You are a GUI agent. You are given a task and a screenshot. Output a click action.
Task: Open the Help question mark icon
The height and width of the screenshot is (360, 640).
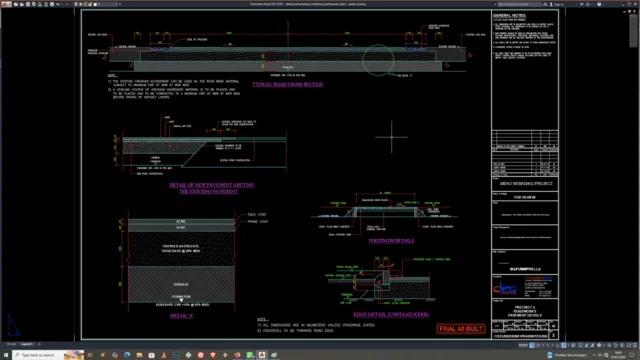click(599, 4)
